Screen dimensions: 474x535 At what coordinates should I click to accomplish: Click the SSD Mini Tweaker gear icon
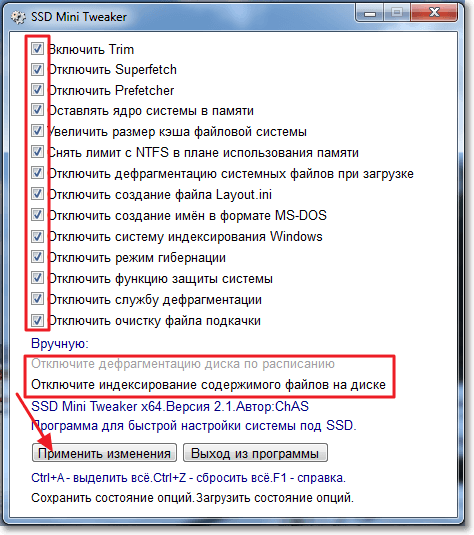(18, 17)
